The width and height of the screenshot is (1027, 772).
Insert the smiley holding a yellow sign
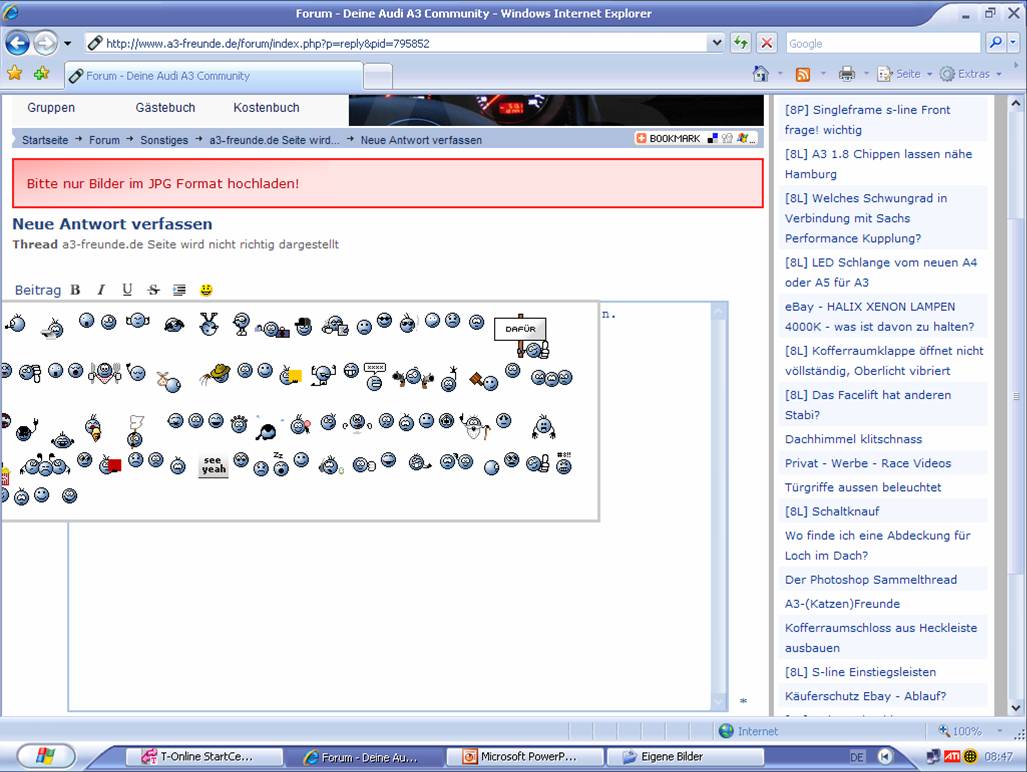pyautogui.click(x=290, y=375)
